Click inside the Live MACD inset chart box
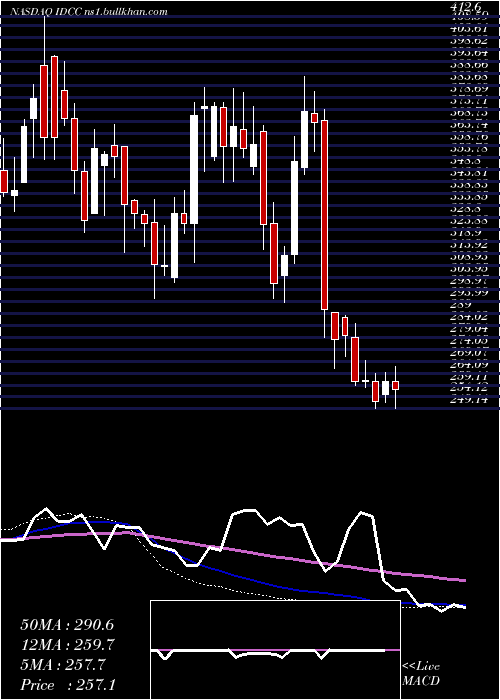The width and height of the screenshot is (500, 700). [275, 650]
